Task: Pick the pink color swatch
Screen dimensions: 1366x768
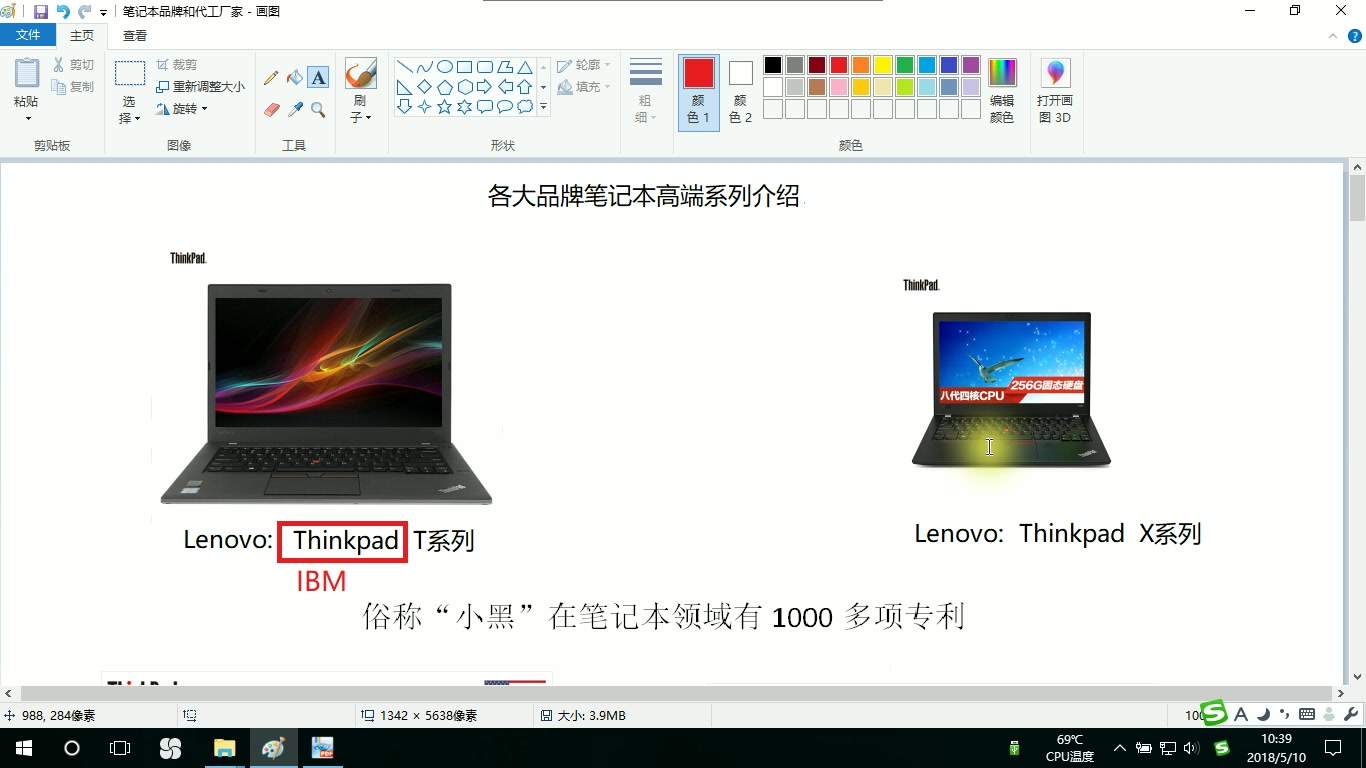Action: point(839,87)
